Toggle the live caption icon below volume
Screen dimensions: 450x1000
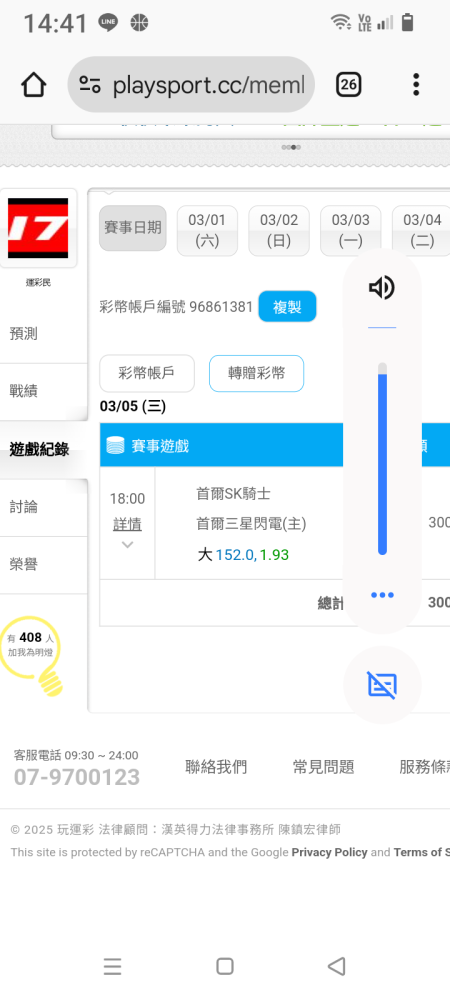coord(382,685)
